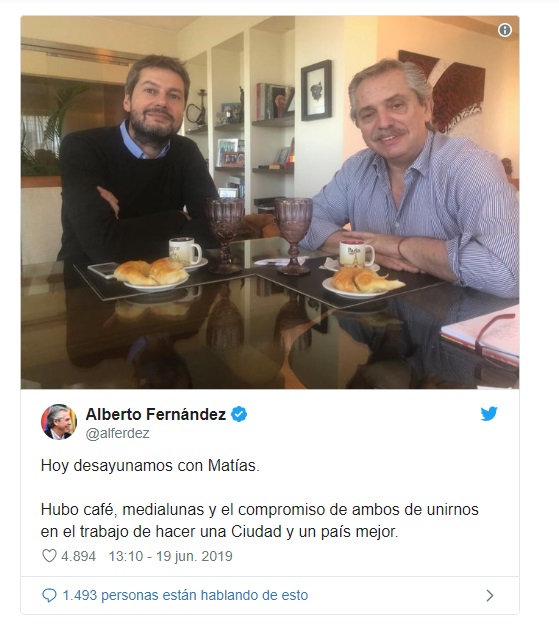The width and height of the screenshot is (559, 637).
Task: Open the tweet timestamp 13:10 - 19 jun. 2019
Action: click(x=170, y=556)
